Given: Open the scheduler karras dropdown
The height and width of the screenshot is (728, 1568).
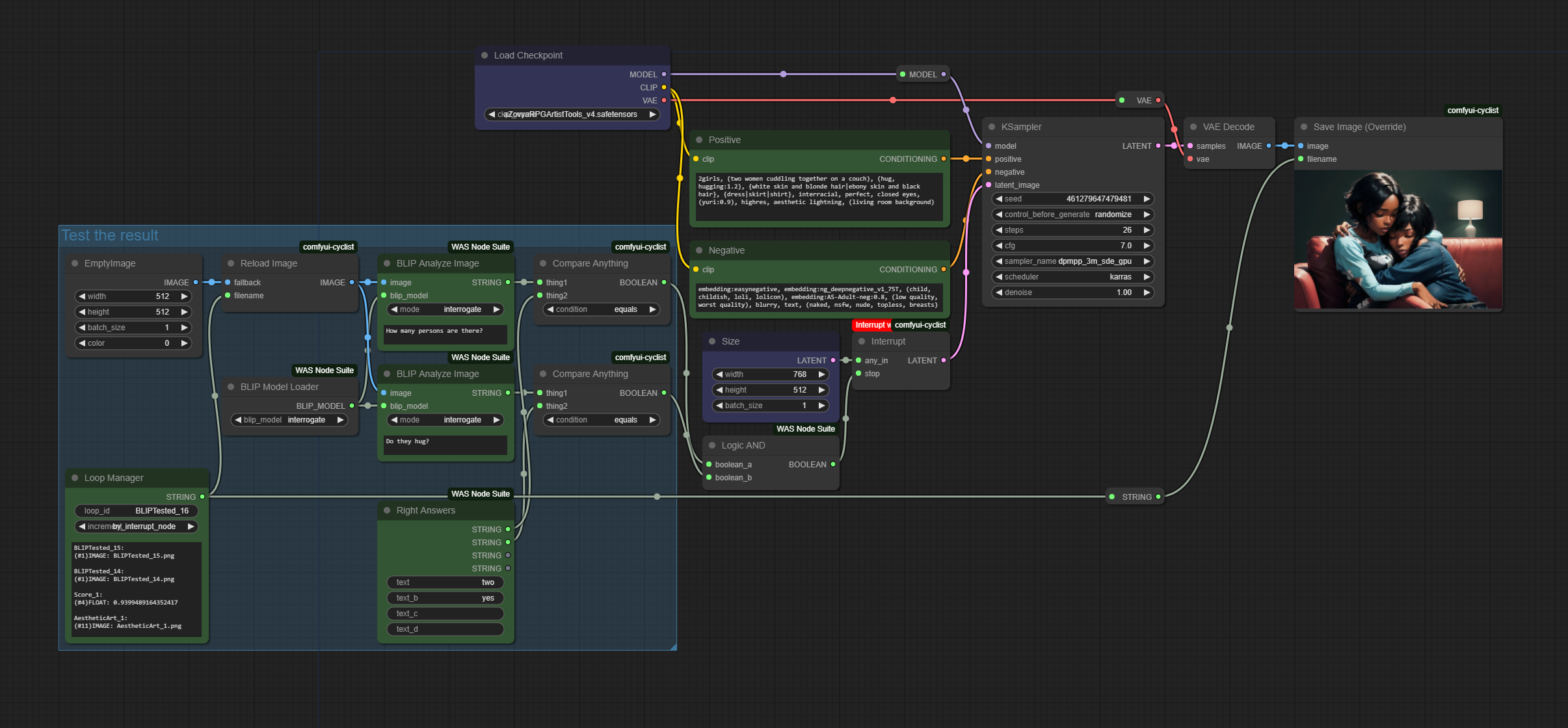Looking at the screenshot, I should pos(1073,277).
